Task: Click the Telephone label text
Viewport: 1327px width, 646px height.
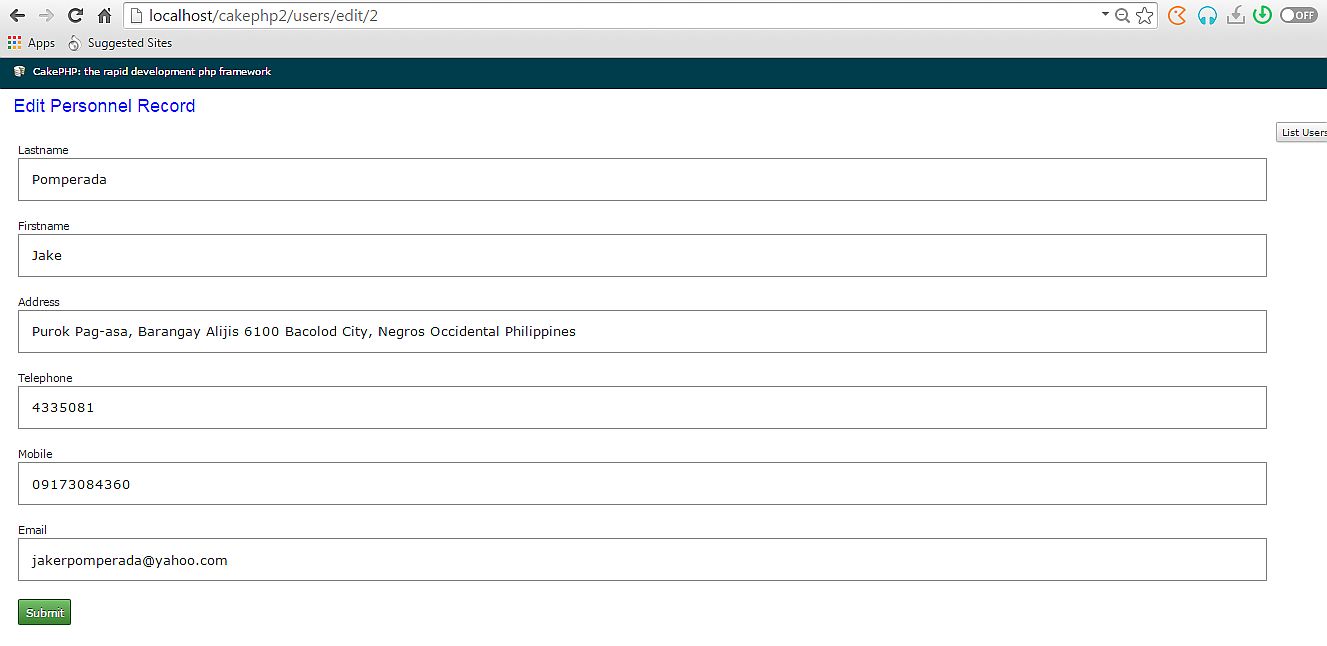Action: [x=45, y=378]
